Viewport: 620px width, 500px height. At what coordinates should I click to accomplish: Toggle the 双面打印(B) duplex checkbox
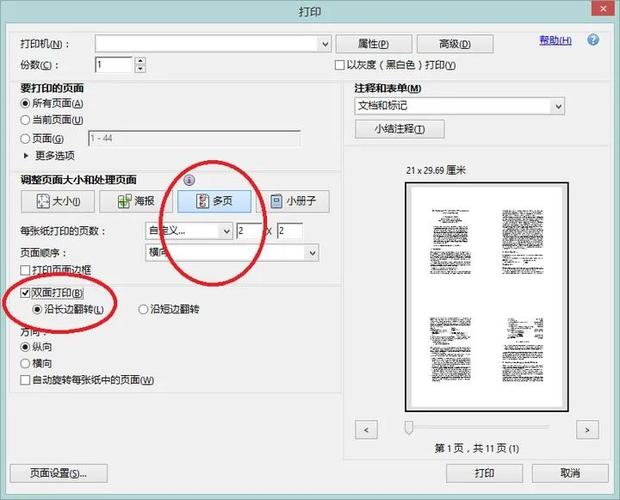click(25, 293)
